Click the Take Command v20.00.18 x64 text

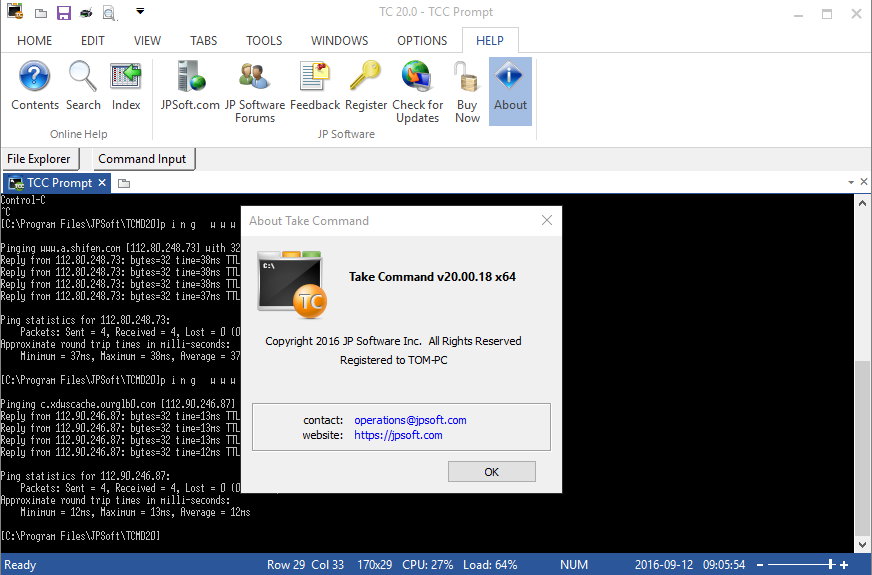coord(432,276)
